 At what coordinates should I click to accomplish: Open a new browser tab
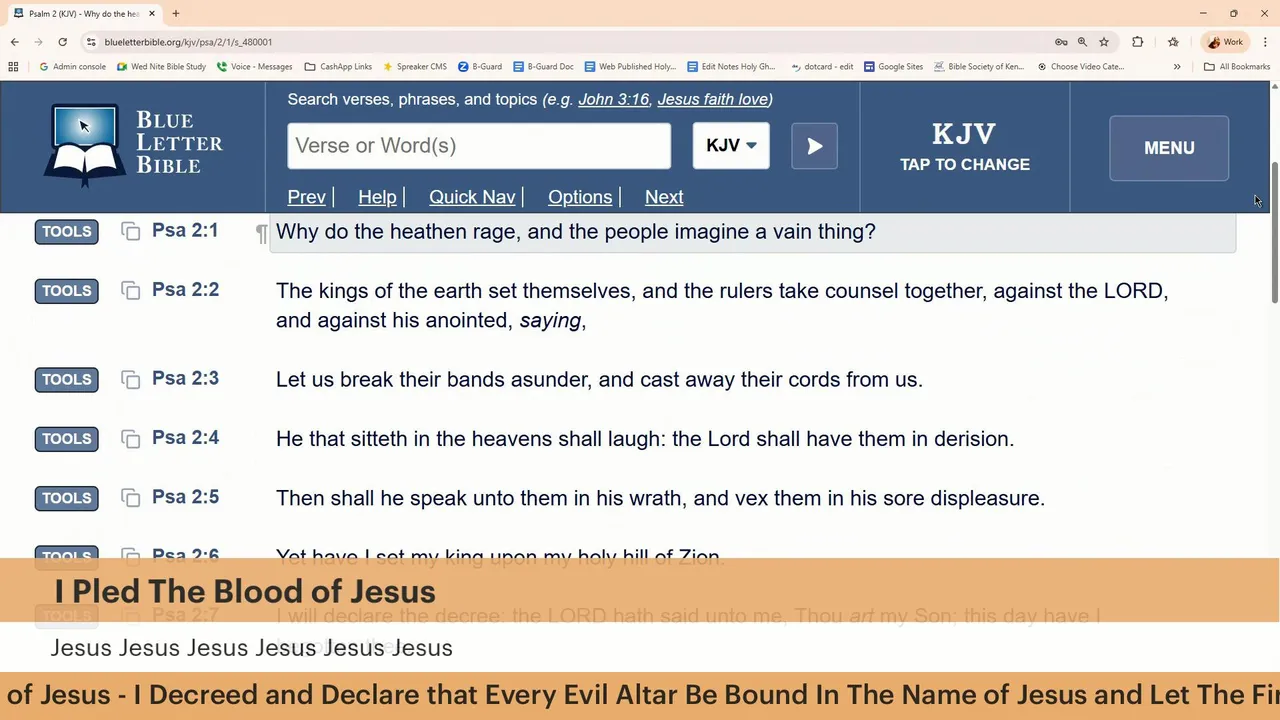pyautogui.click(x=176, y=14)
